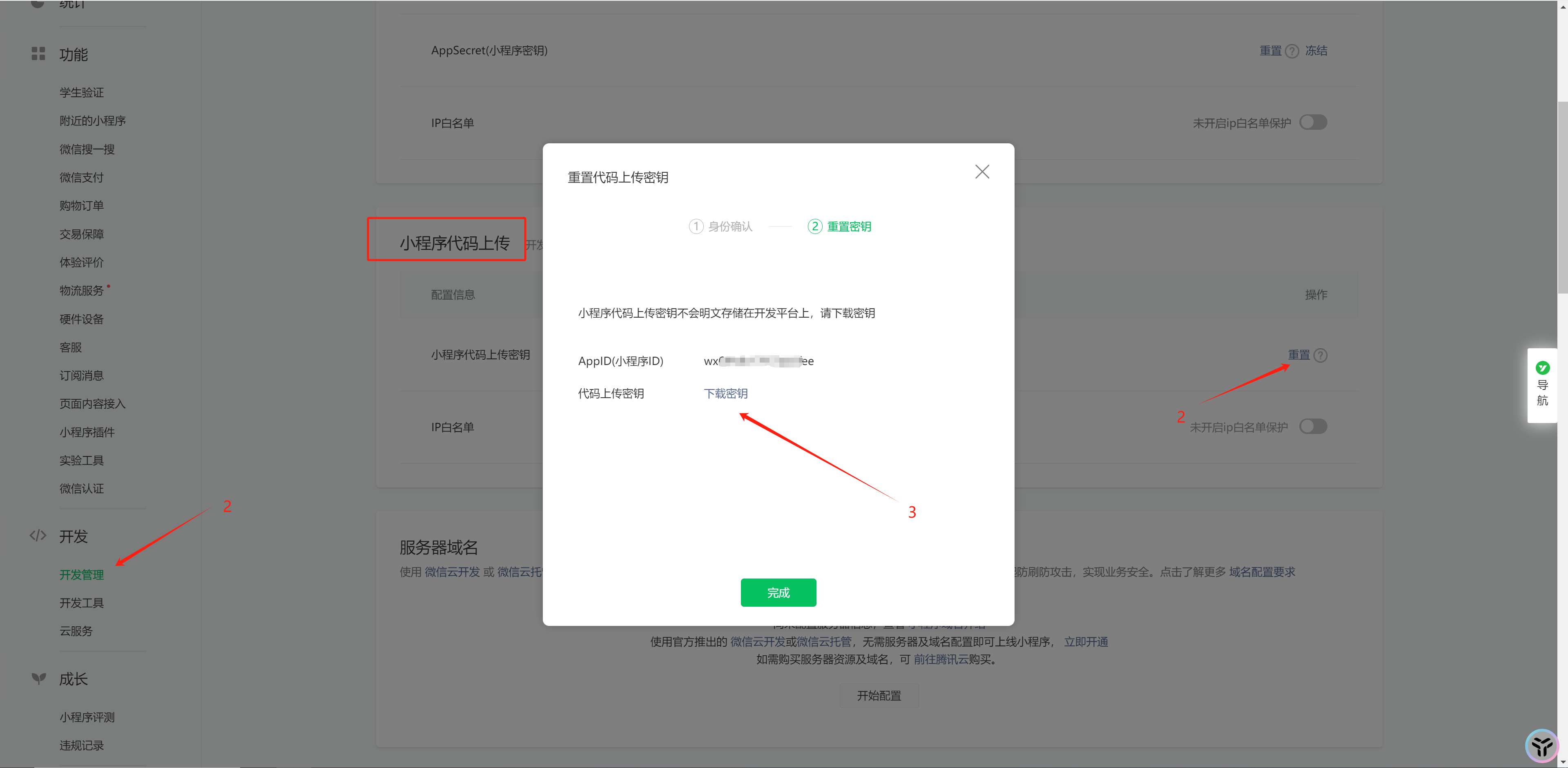The height and width of the screenshot is (768, 1568).
Task: Toggle the upper IP白名单 protection switch
Action: point(1313,122)
